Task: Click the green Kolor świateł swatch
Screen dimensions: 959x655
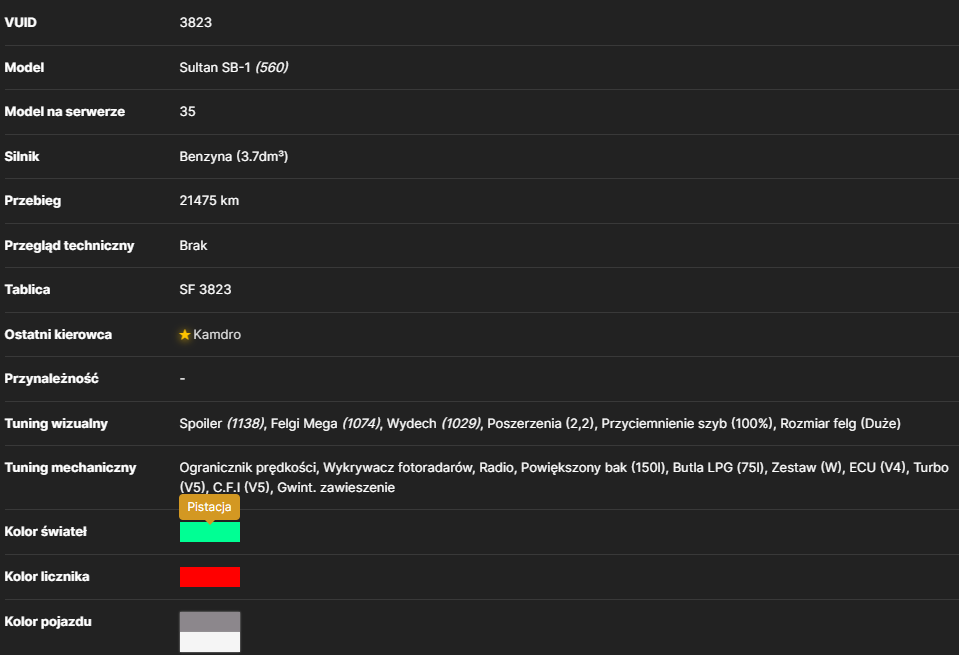Action: tap(210, 532)
